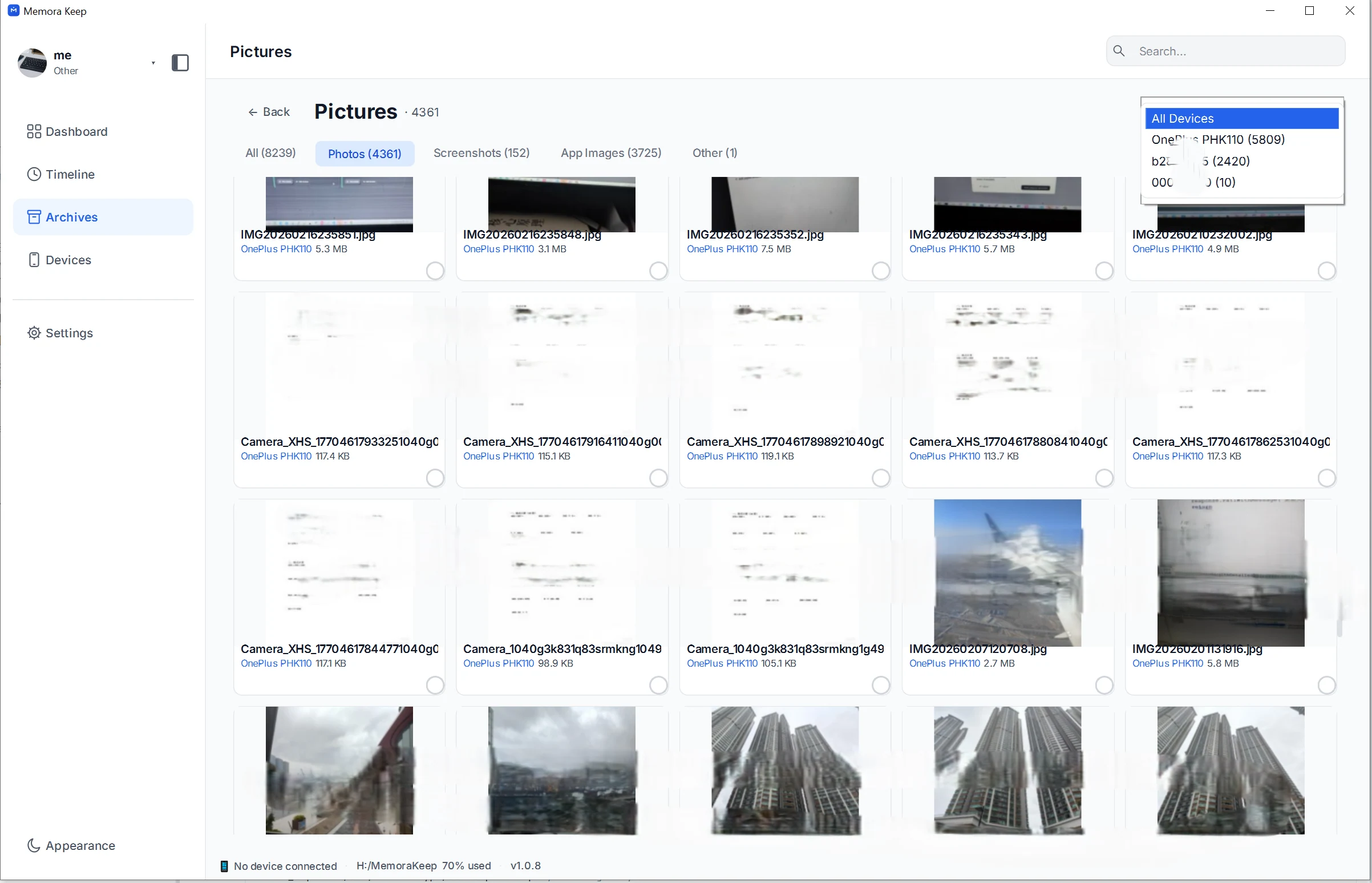Open the airplane wing photo thumbnail

pos(1007,573)
